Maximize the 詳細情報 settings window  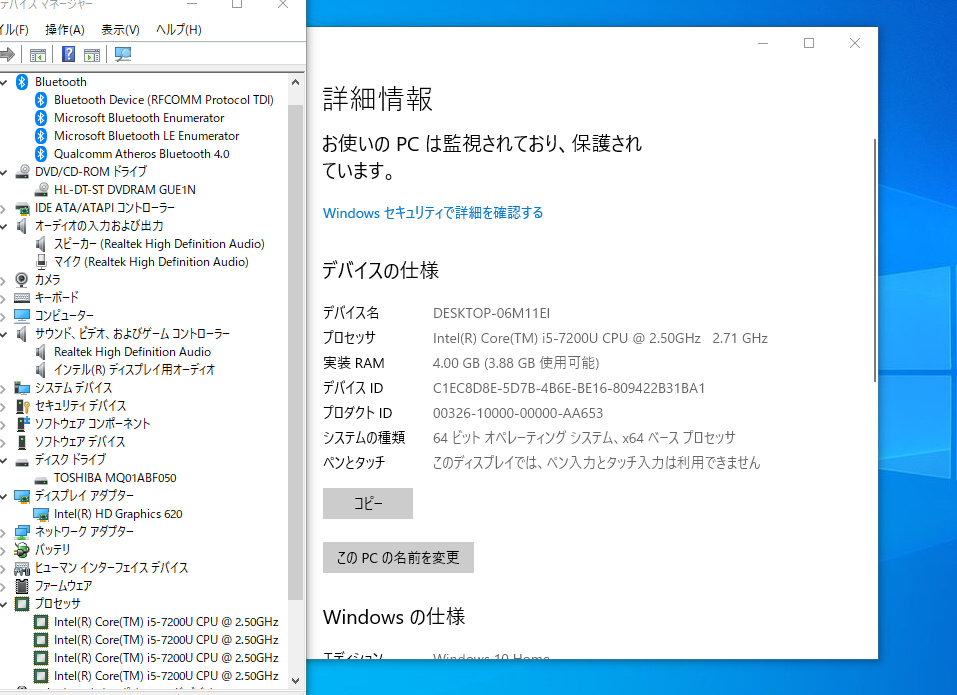click(809, 43)
